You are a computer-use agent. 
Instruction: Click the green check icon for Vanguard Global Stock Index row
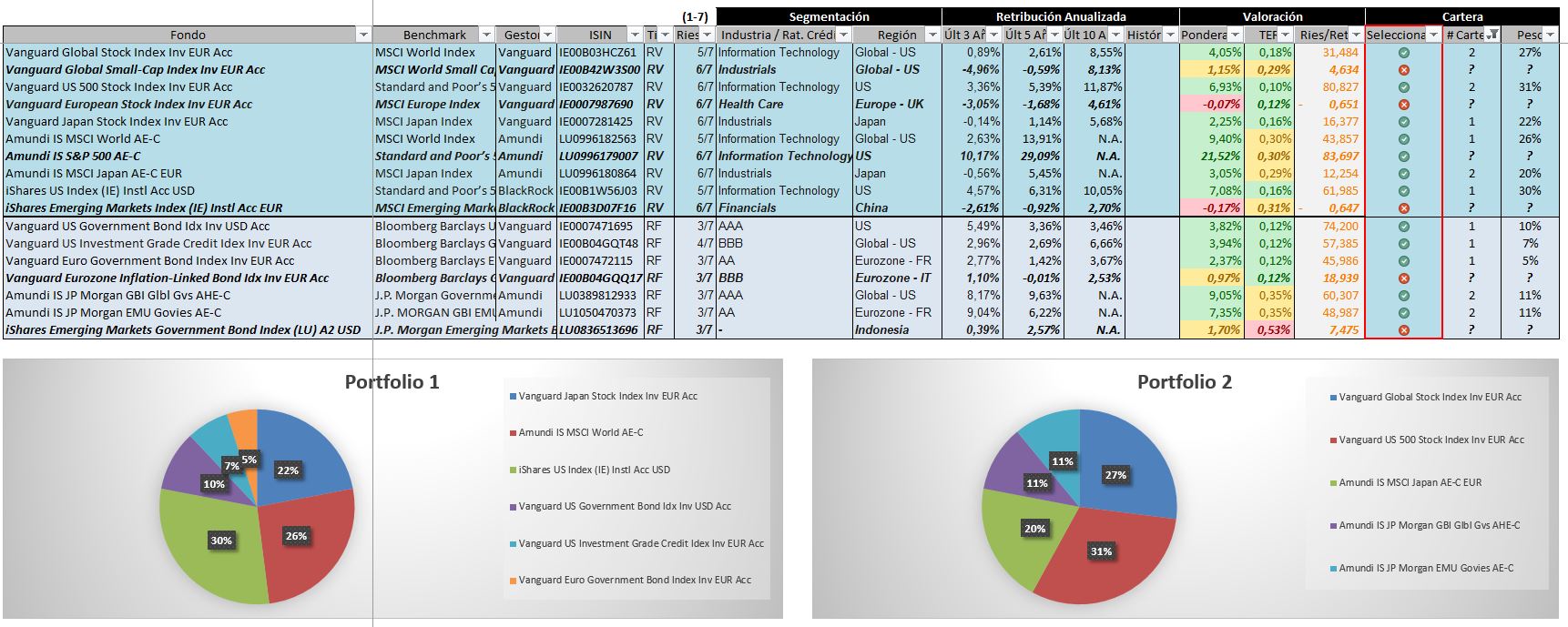(1403, 53)
